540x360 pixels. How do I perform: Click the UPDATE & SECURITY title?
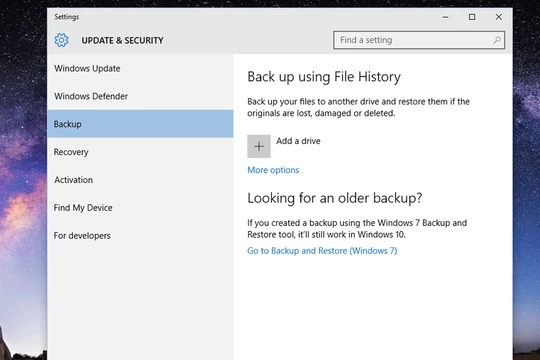[x=122, y=40]
